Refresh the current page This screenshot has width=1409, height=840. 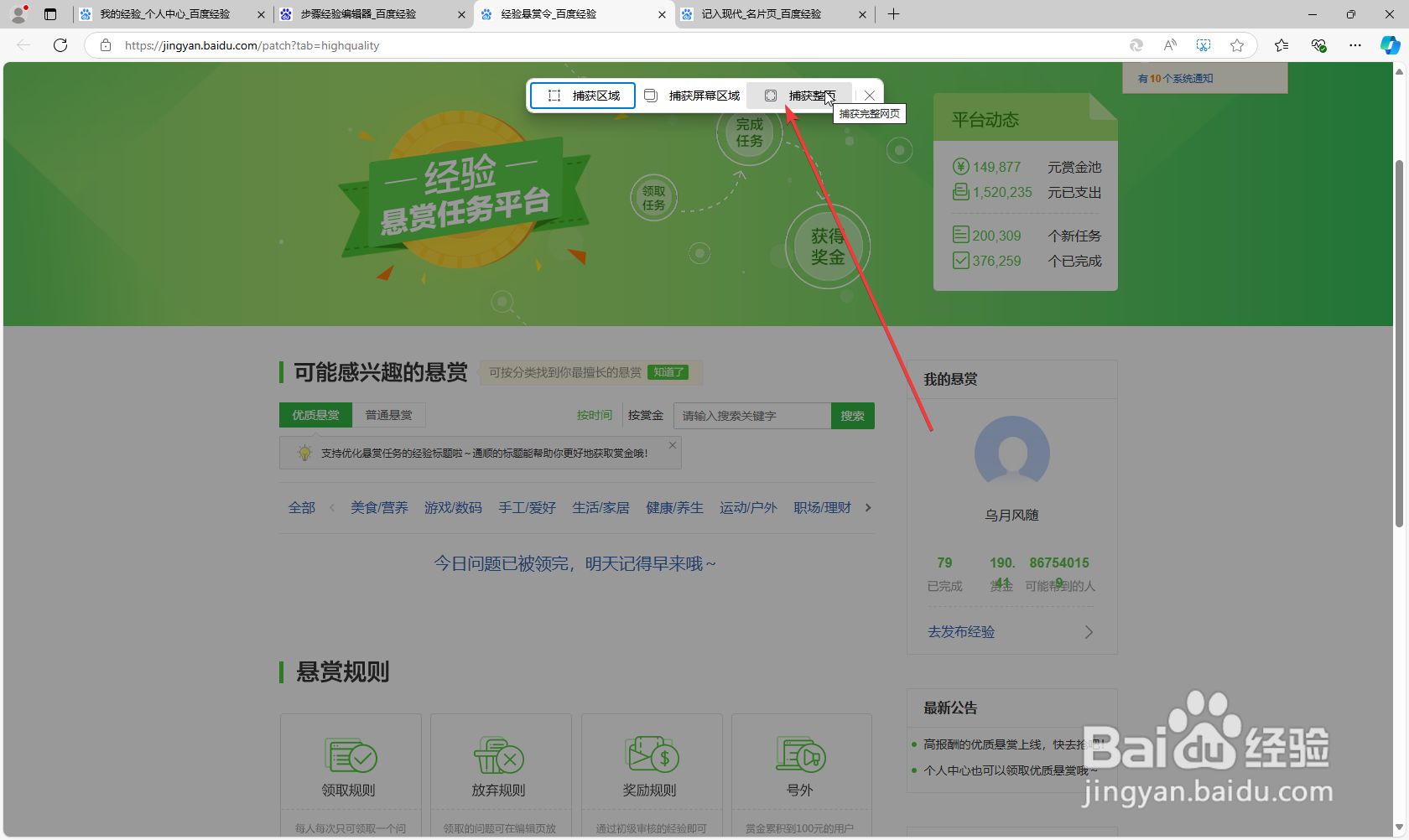(60, 45)
